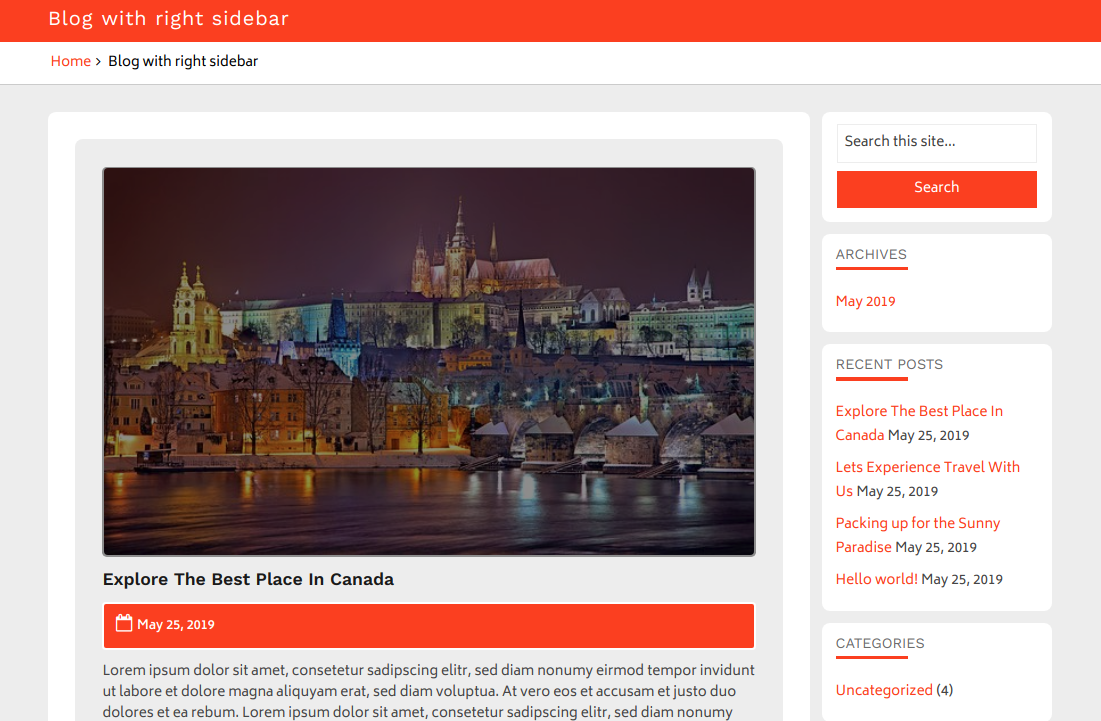Click the red Search button
This screenshot has width=1101, height=721.
[x=936, y=189]
